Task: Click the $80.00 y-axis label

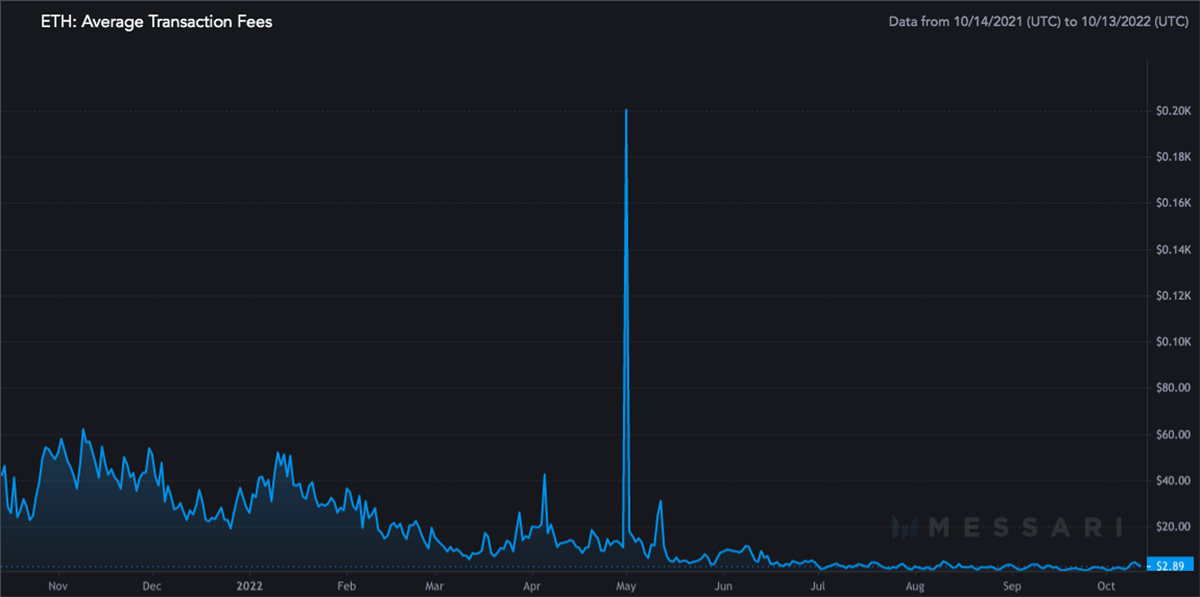Action: (x=1173, y=388)
